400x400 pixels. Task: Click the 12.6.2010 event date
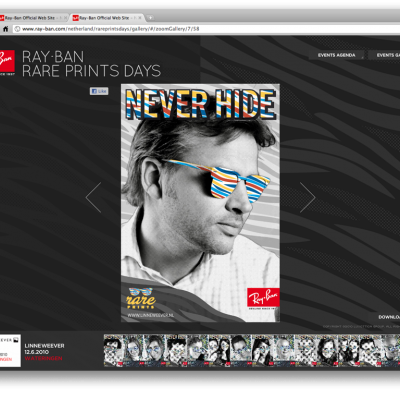point(36,352)
